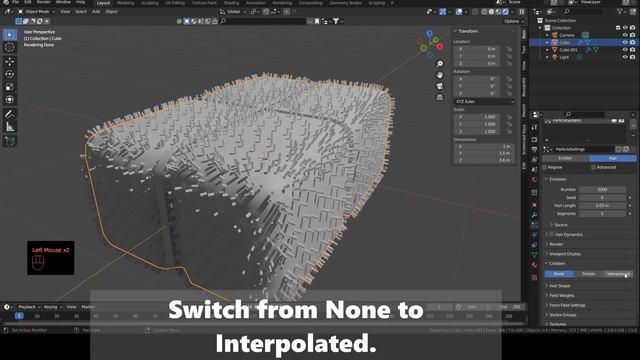Adjust the Hair Length value field

point(602,206)
